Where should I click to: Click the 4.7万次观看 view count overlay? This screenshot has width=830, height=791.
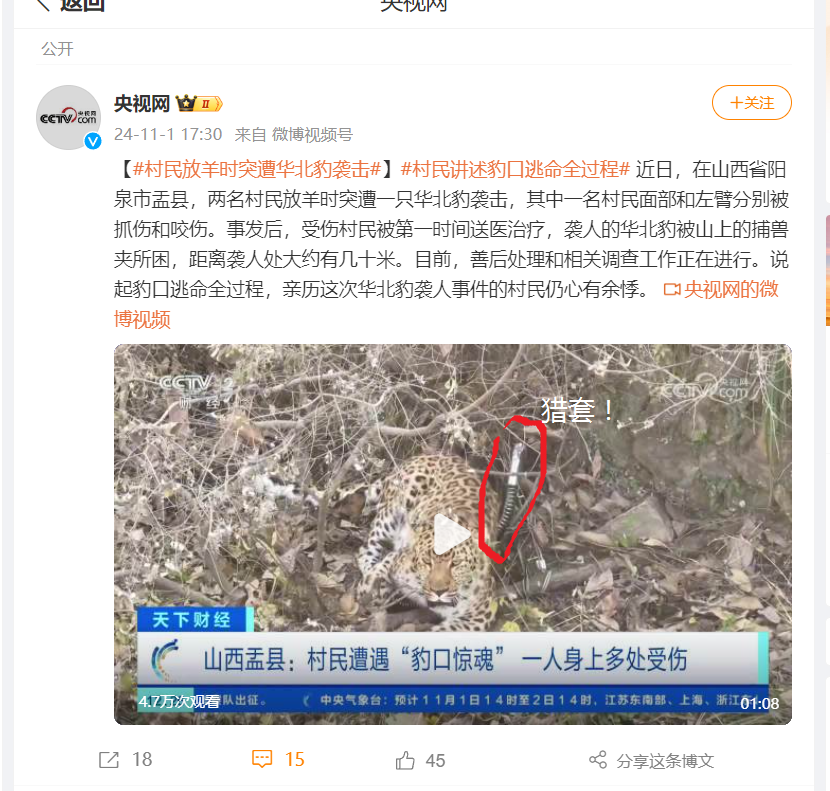click(x=179, y=702)
